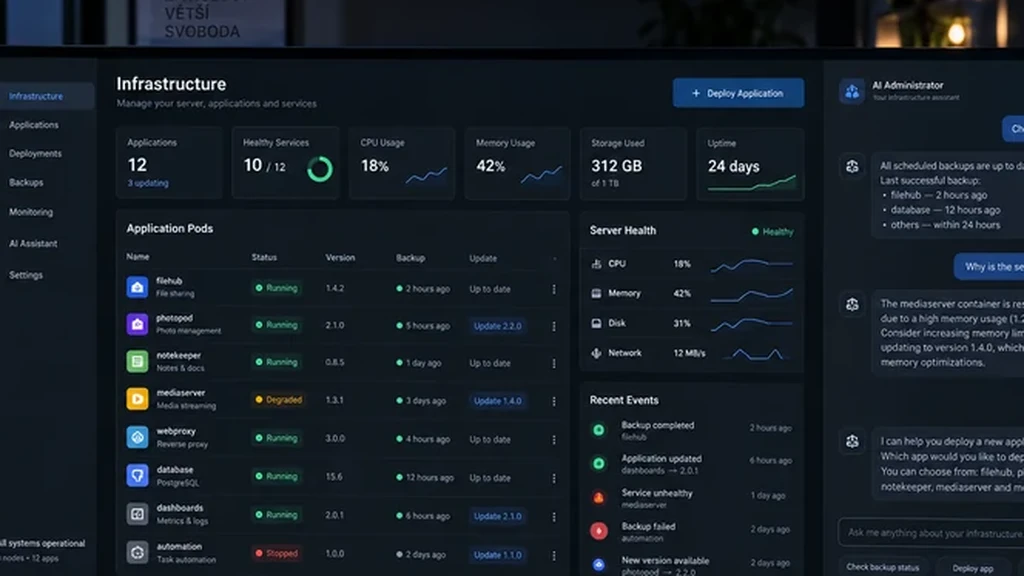Click the Uptime '24 days' card
The height and width of the screenshot is (576, 1024).
(x=750, y=163)
